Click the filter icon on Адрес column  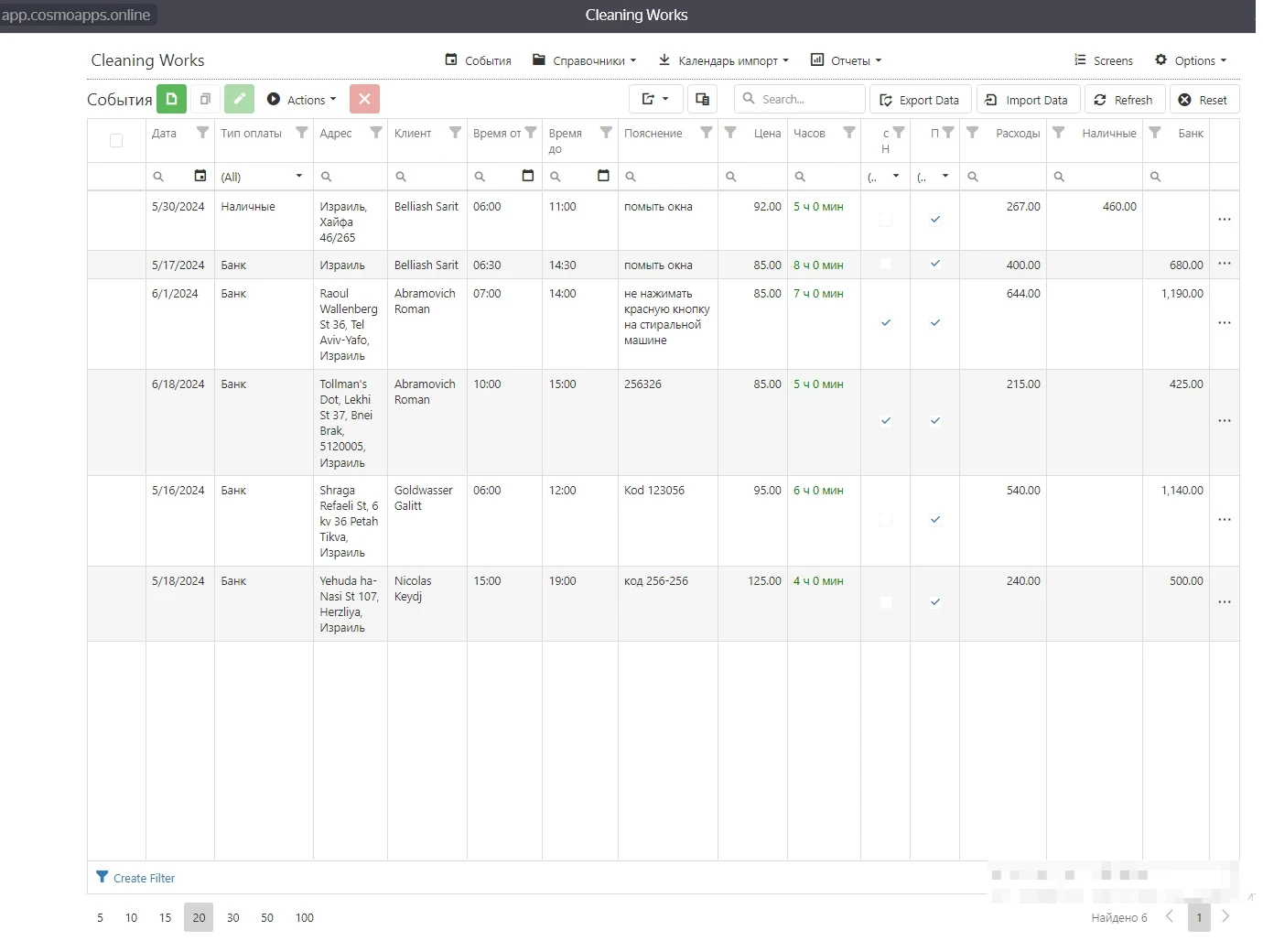pyautogui.click(x=375, y=133)
